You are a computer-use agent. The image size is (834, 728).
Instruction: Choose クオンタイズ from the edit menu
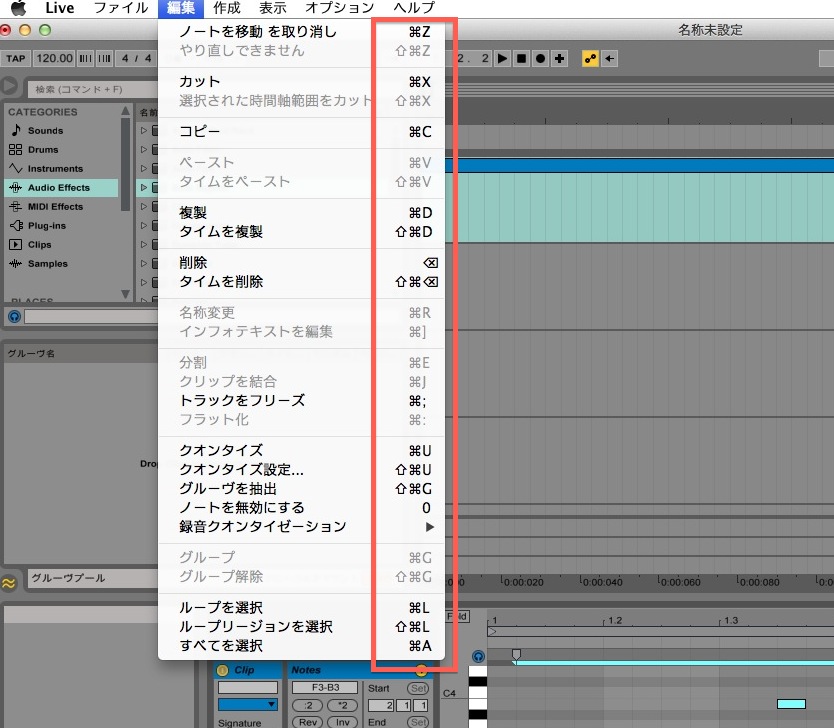click(x=302, y=451)
